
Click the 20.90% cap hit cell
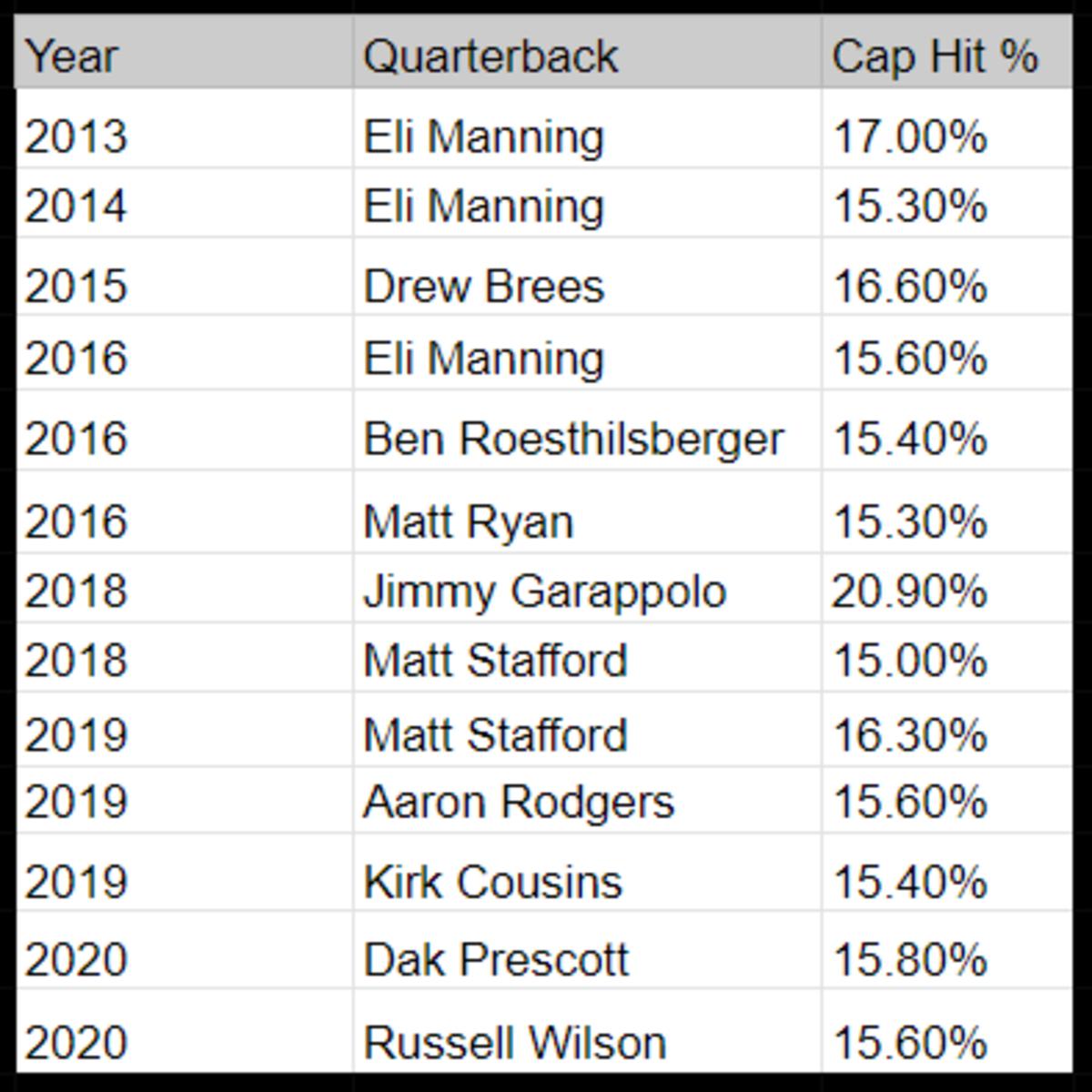pyautogui.click(x=945, y=591)
